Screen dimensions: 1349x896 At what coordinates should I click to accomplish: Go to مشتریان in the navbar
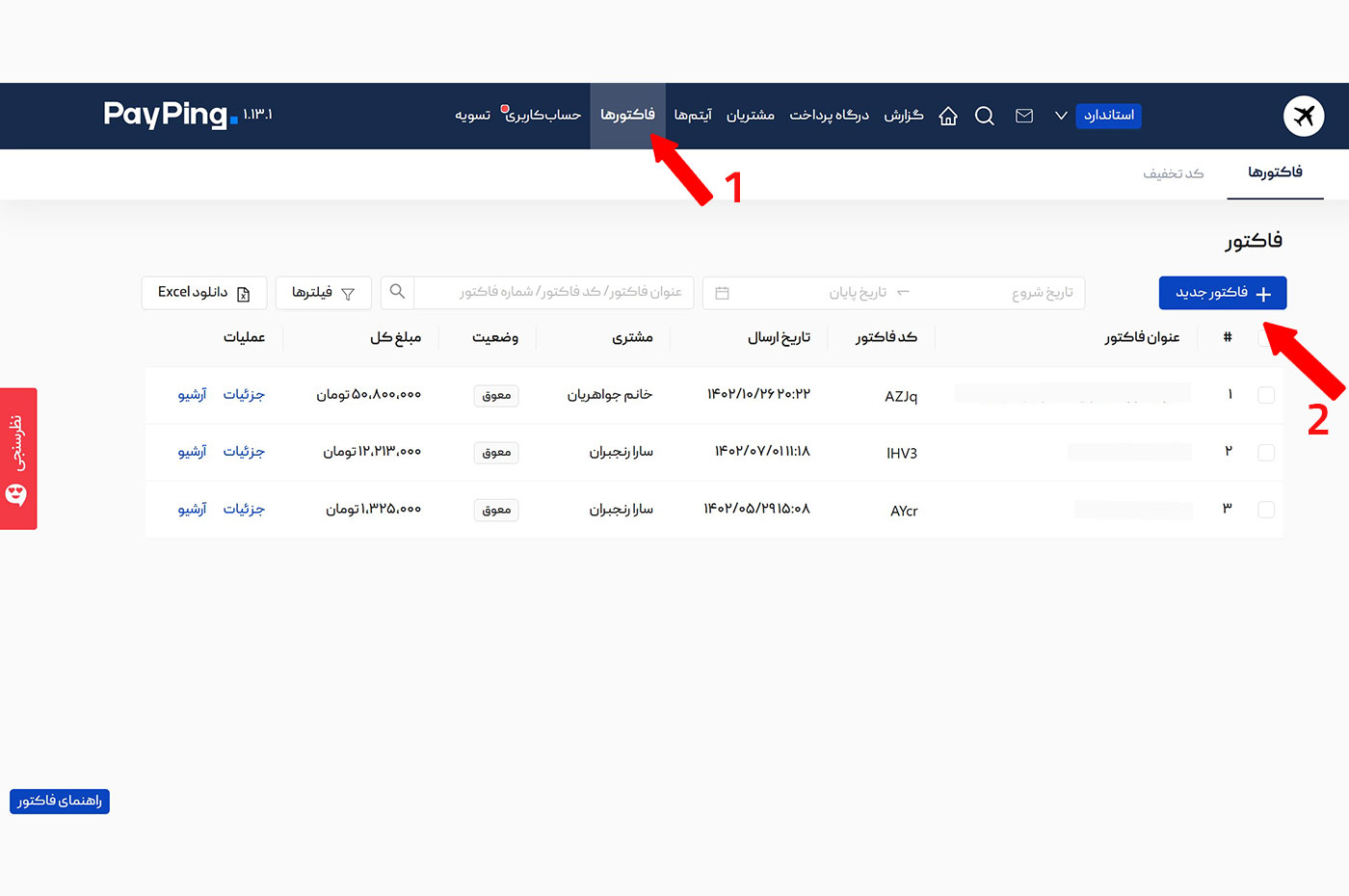pyautogui.click(x=751, y=116)
